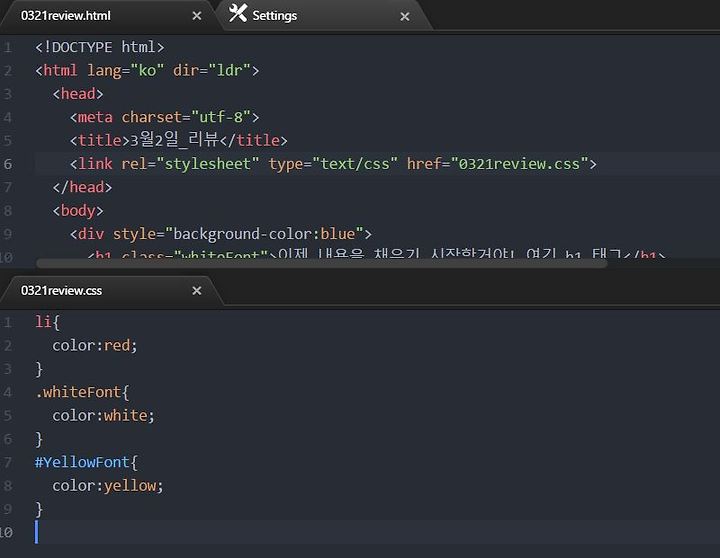
Task: Click the color:red declaration
Action: coord(95,345)
